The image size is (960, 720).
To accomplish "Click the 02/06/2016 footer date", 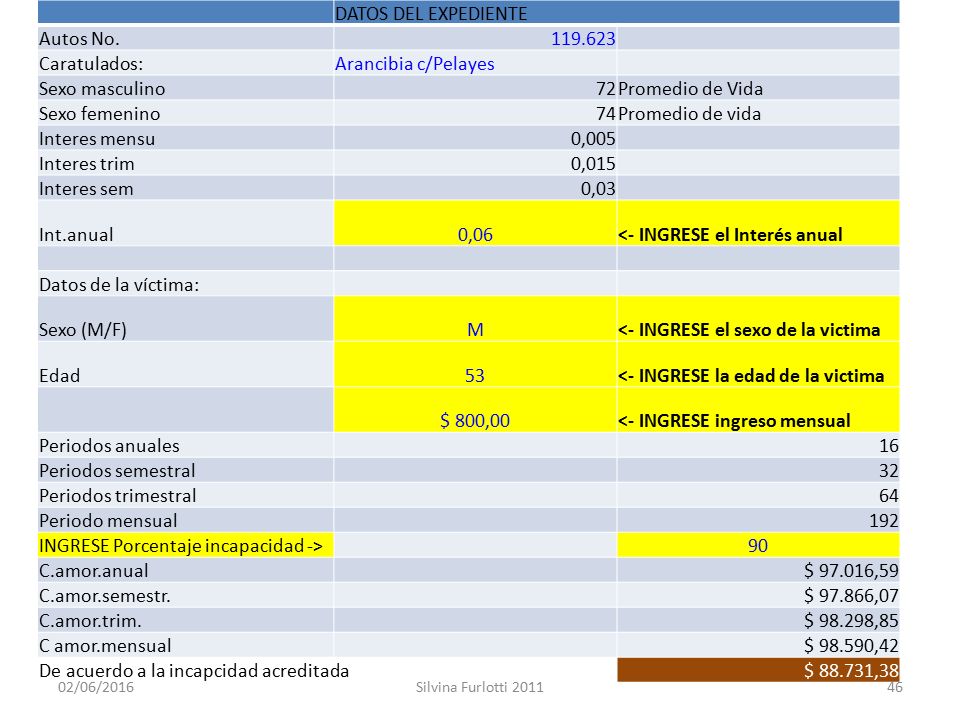I will [x=96, y=687].
